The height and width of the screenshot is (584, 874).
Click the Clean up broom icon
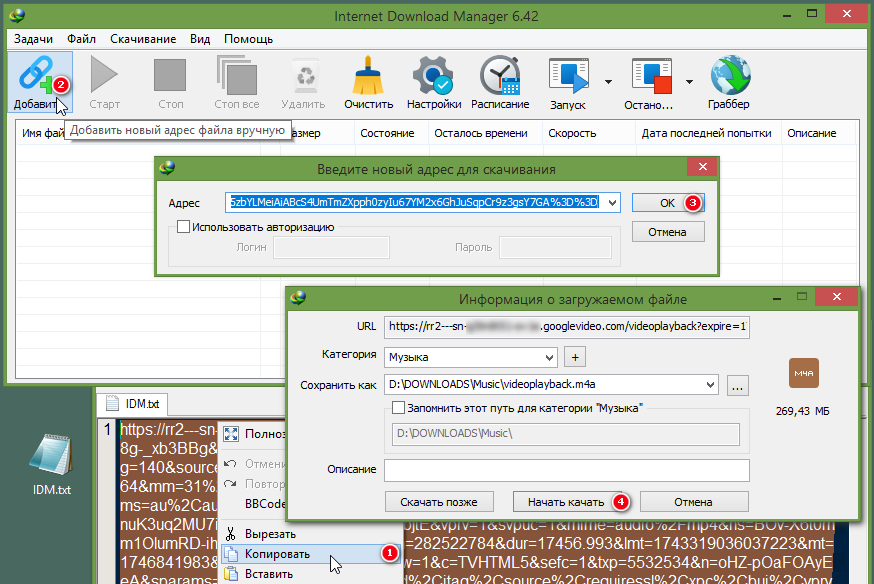(369, 77)
